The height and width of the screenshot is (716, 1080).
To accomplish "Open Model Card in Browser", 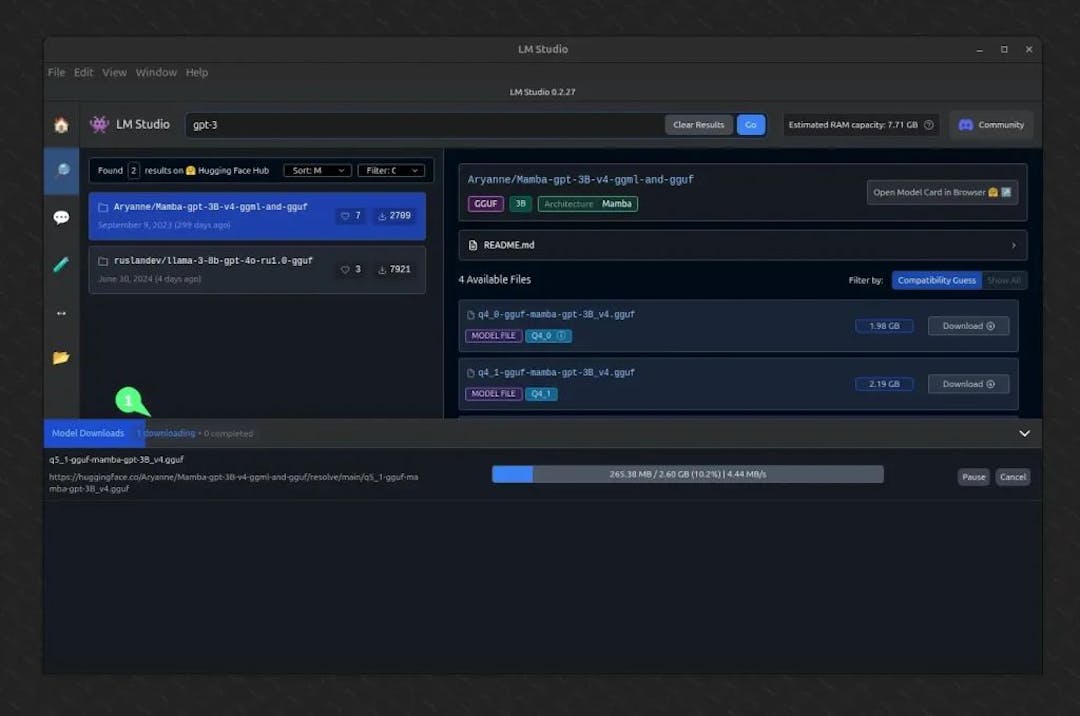I will tap(942, 191).
